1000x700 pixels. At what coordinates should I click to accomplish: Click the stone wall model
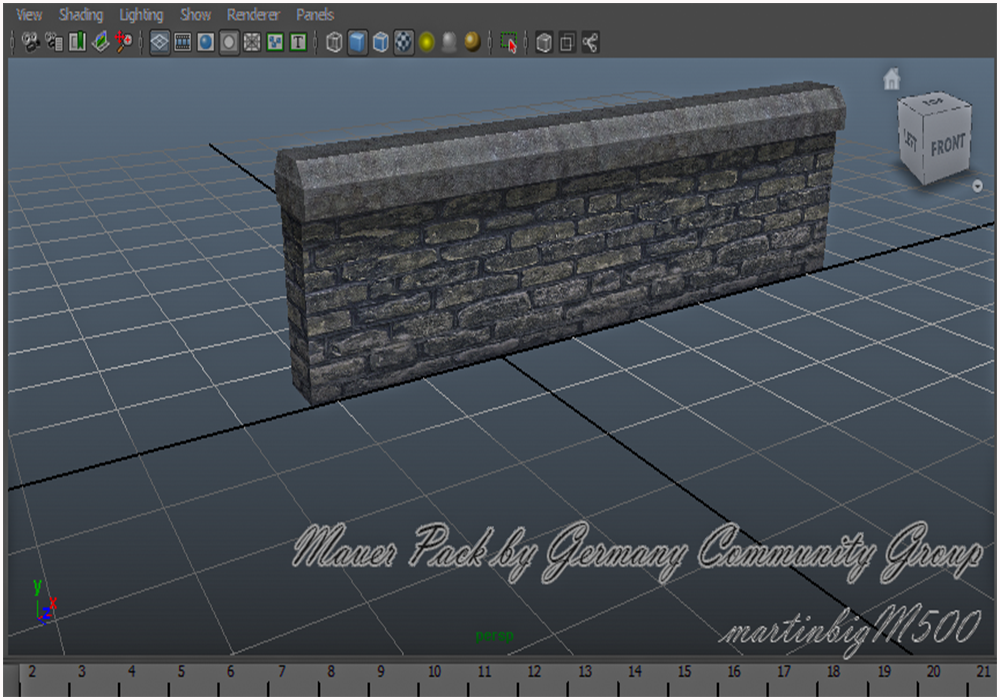tap(560, 242)
